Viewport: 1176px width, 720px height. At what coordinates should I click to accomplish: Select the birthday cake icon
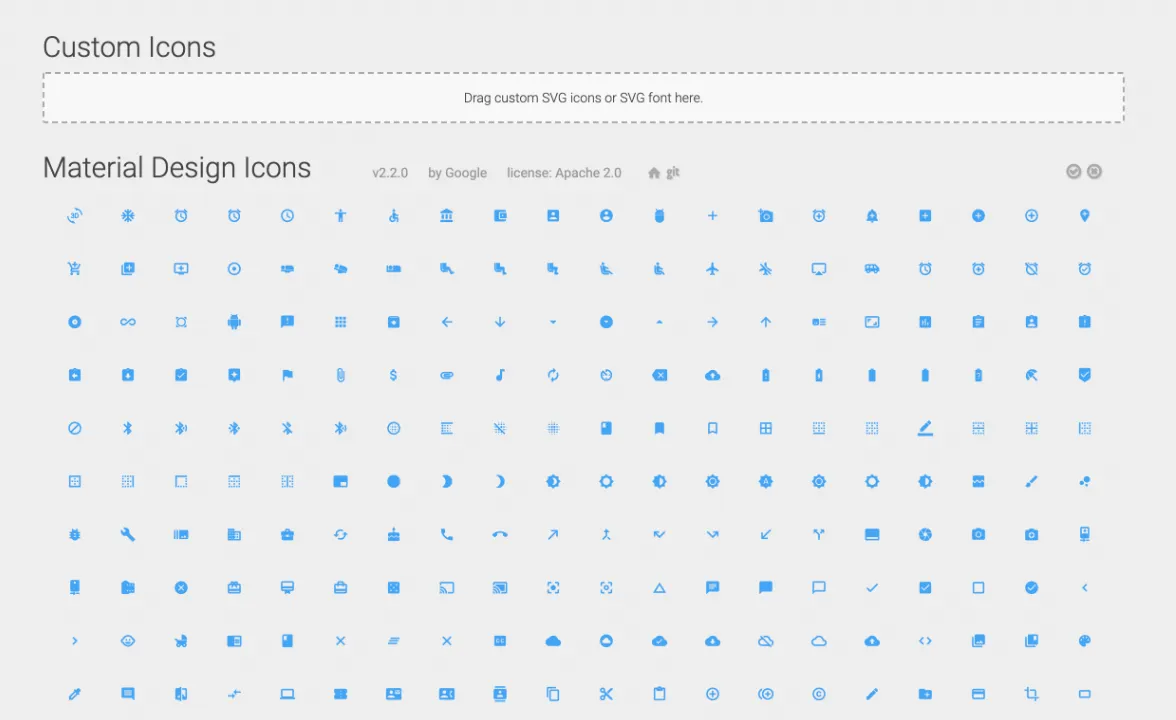394,534
